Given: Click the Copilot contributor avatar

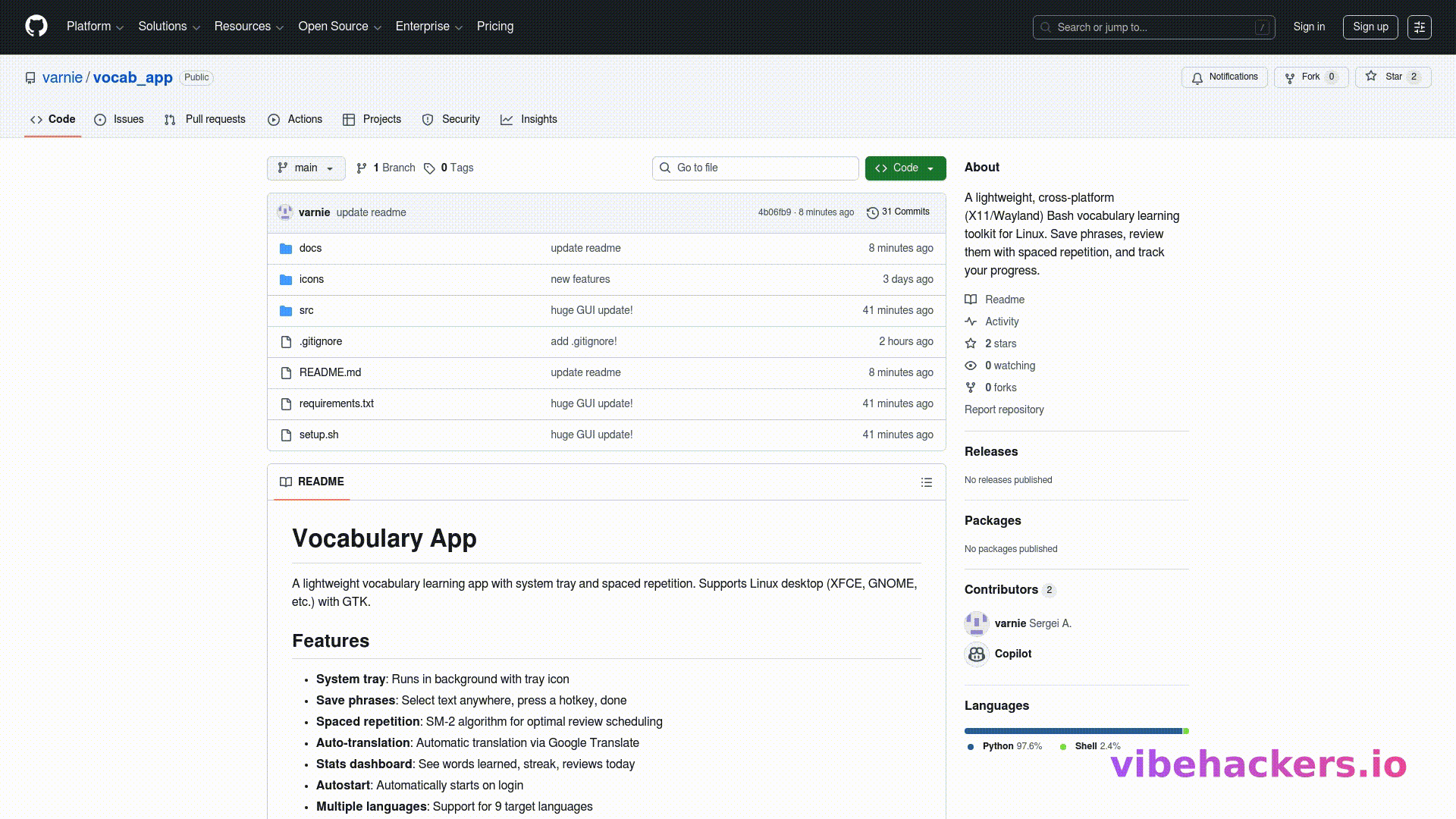Looking at the screenshot, I should (x=976, y=654).
